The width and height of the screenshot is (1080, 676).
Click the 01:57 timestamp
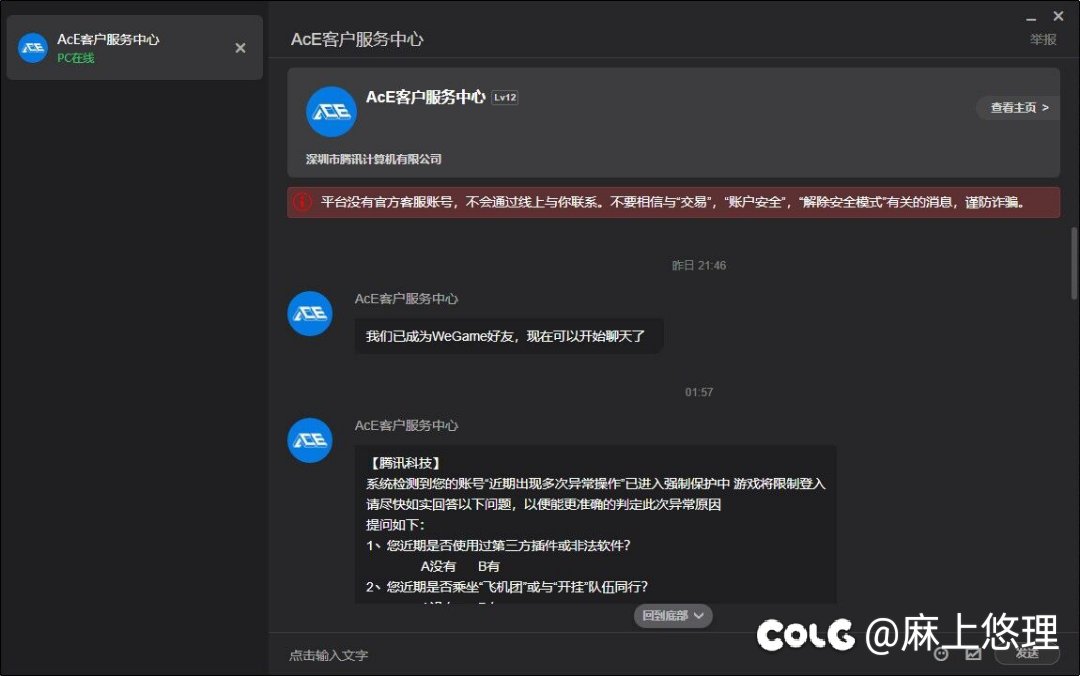tap(698, 392)
